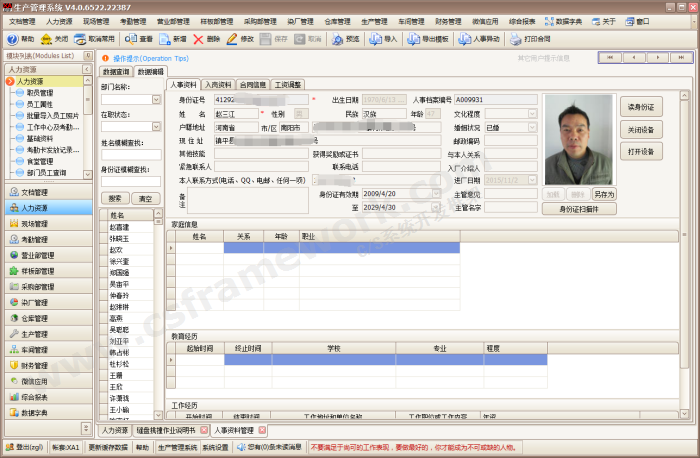Screen dimensions: 700x458
Task: Click the 搜索 search button
Action: pyautogui.click(x=115, y=198)
